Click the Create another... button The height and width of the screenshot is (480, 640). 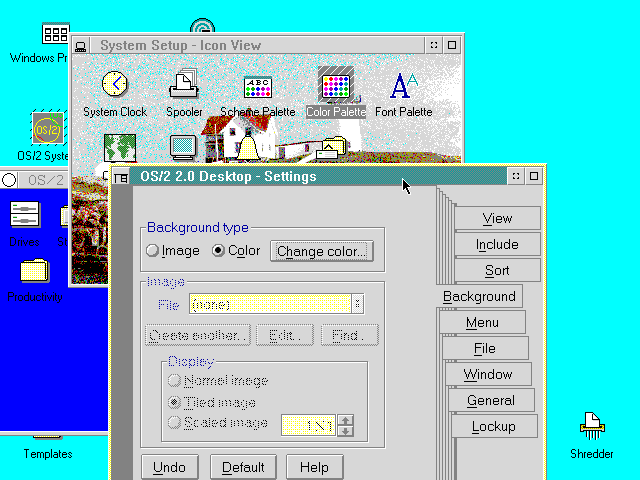click(x=198, y=335)
